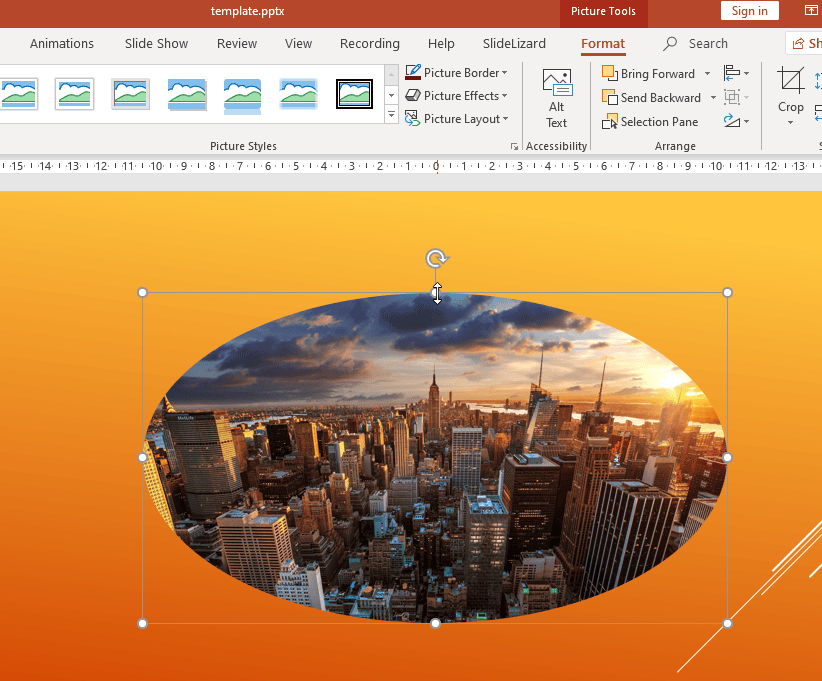Image resolution: width=822 pixels, height=681 pixels.
Task: Apply the second white-framed picture style
Action: pos(74,94)
